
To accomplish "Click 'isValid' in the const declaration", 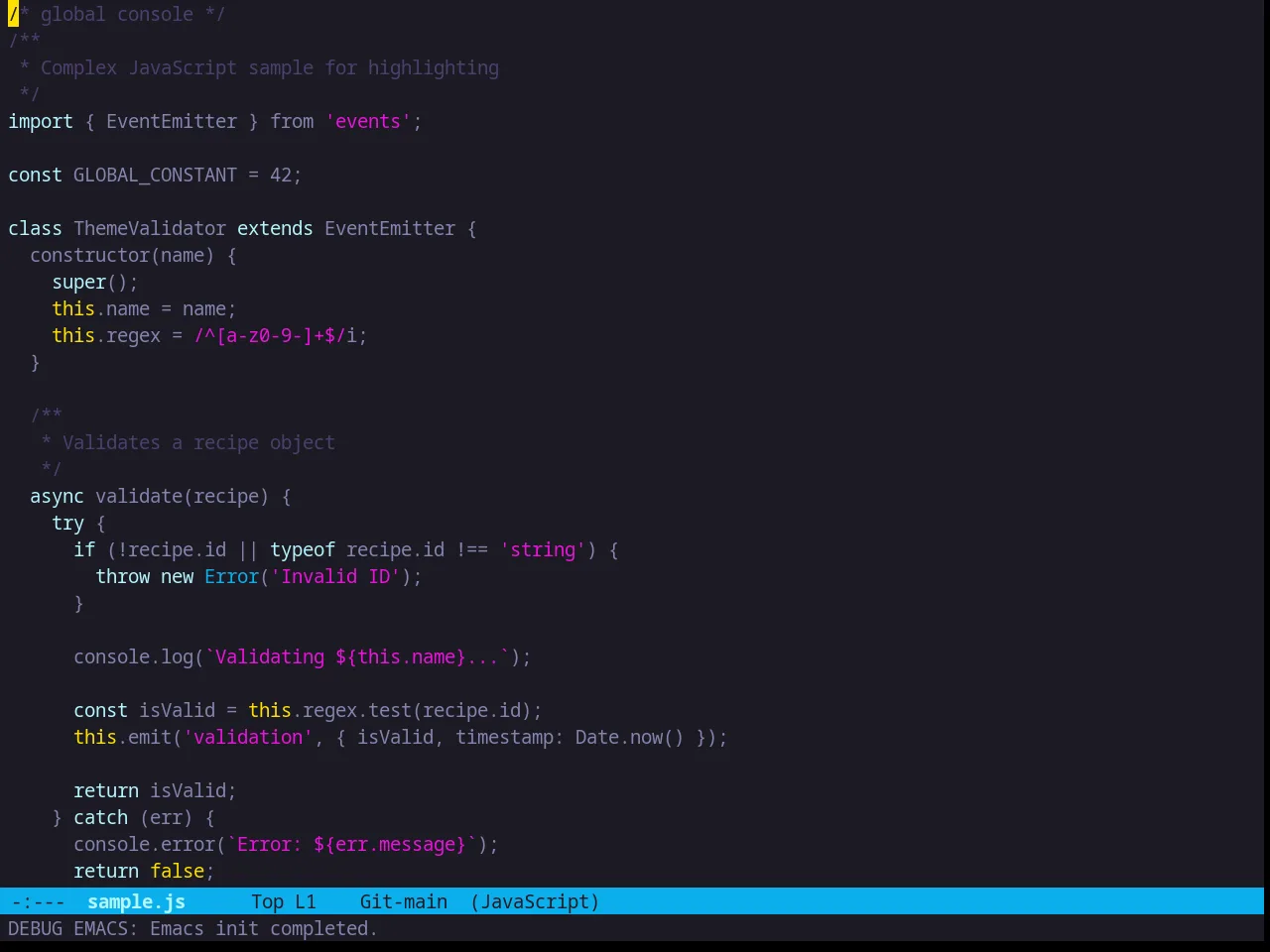I will tap(177, 710).
